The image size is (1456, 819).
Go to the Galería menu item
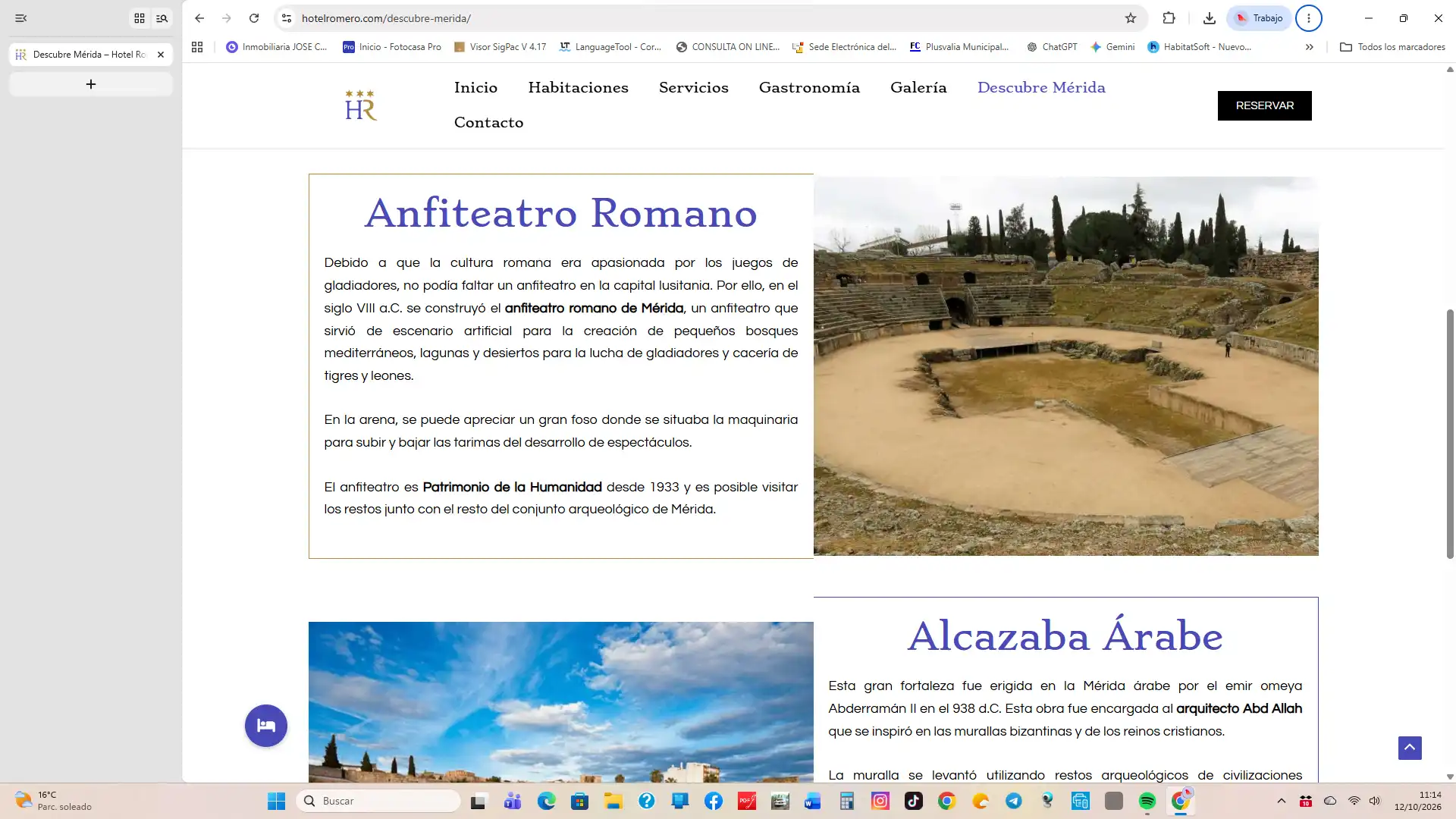coord(918,87)
